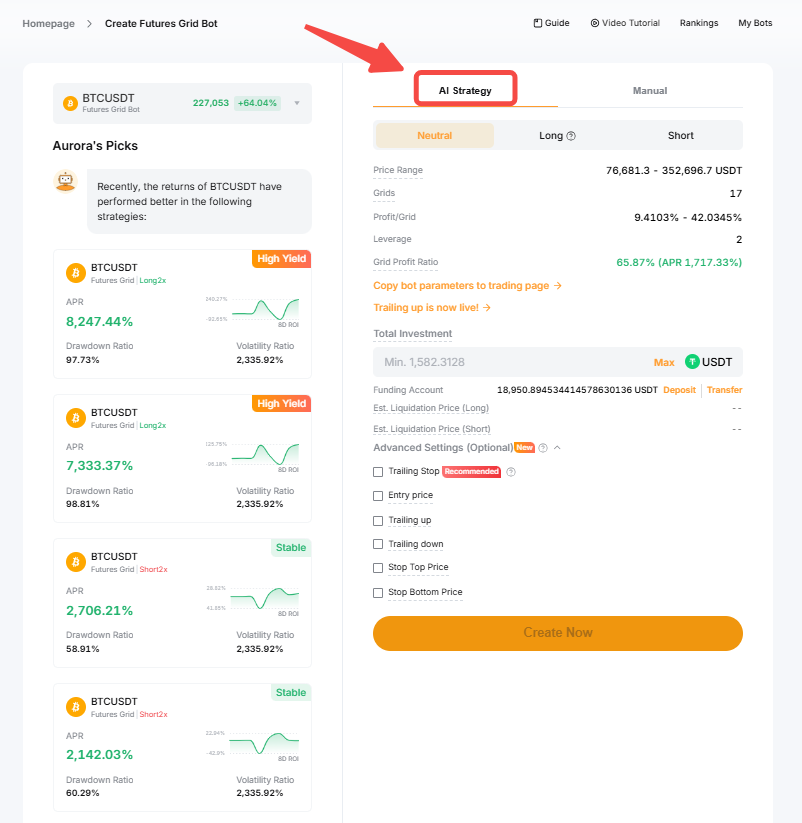Tick the Stop Bottom Price checkbox

pos(378,593)
